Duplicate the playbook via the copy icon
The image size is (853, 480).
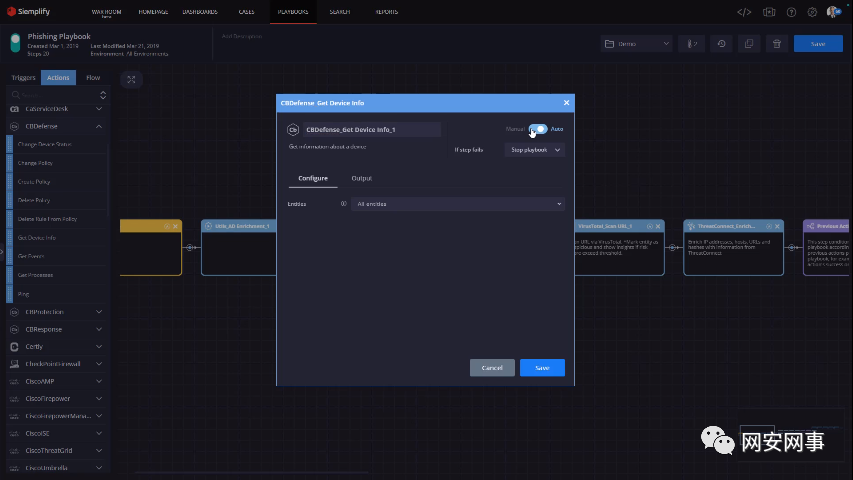749,44
